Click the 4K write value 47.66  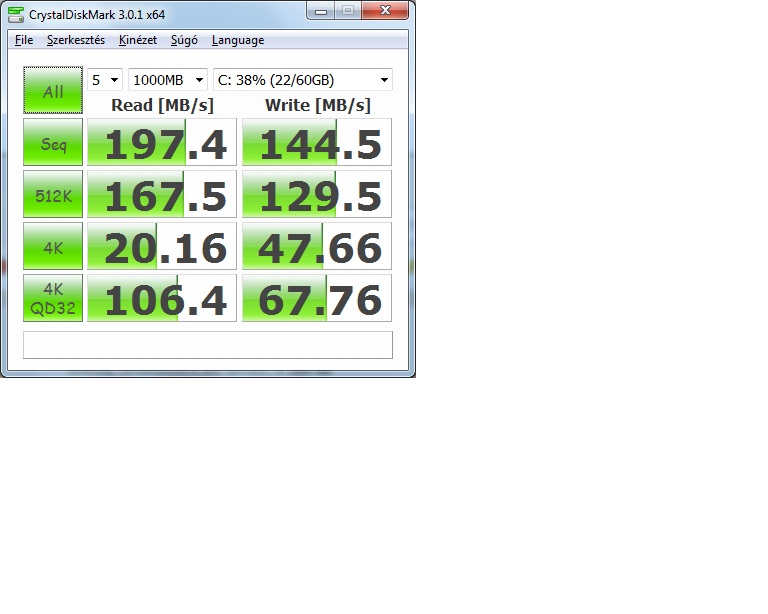[x=317, y=246]
